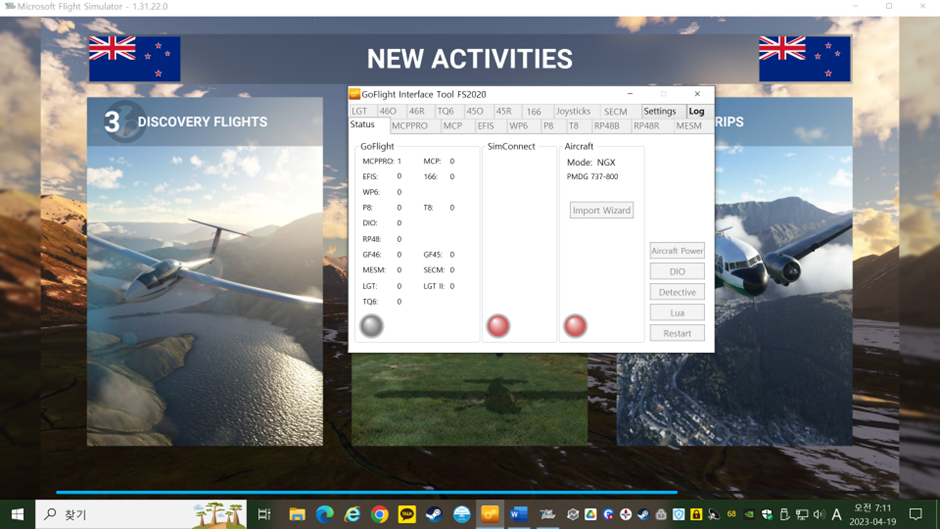Open Google Chrome from the taskbar
This screenshot has height=529, width=940.
point(379,515)
